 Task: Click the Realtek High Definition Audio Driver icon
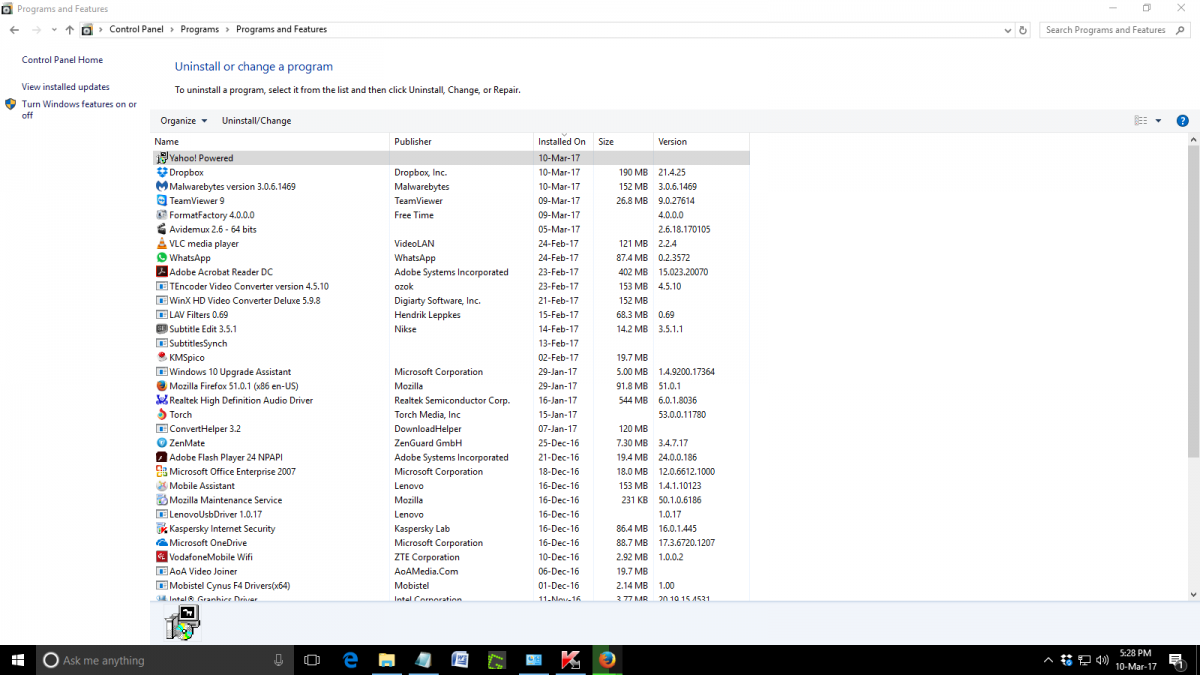point(161,400)
